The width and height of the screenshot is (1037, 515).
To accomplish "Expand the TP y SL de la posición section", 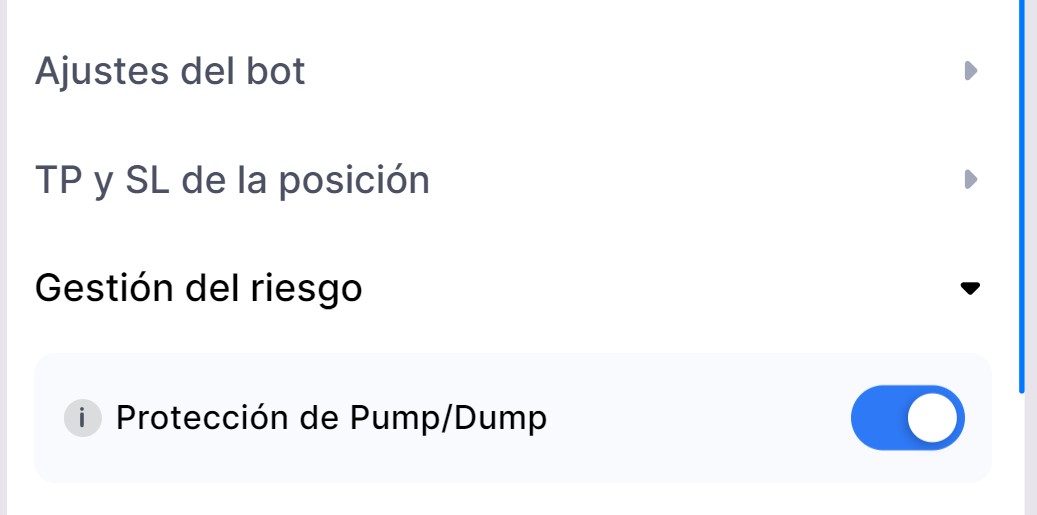I will [507, 179].
